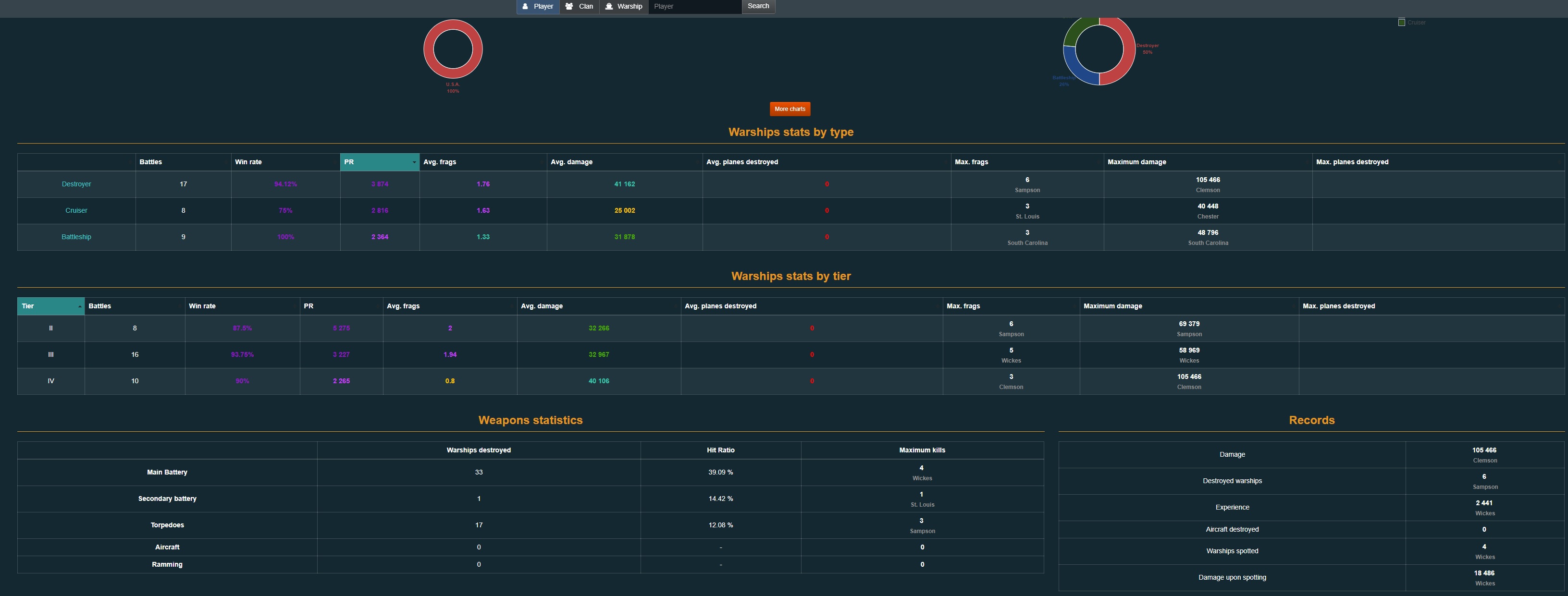Focus the Player search input field

point(694,7)
